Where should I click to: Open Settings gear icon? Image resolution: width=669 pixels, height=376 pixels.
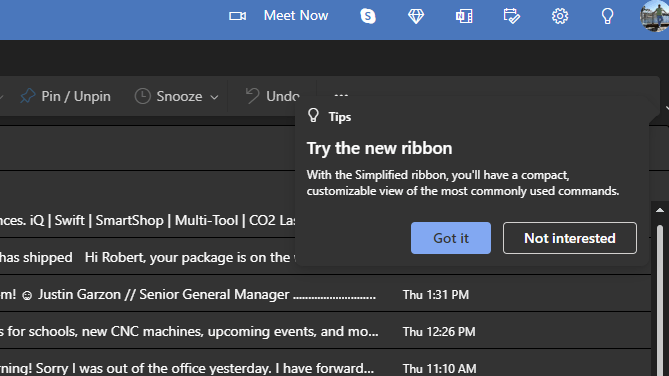click(x=560, y=16)
